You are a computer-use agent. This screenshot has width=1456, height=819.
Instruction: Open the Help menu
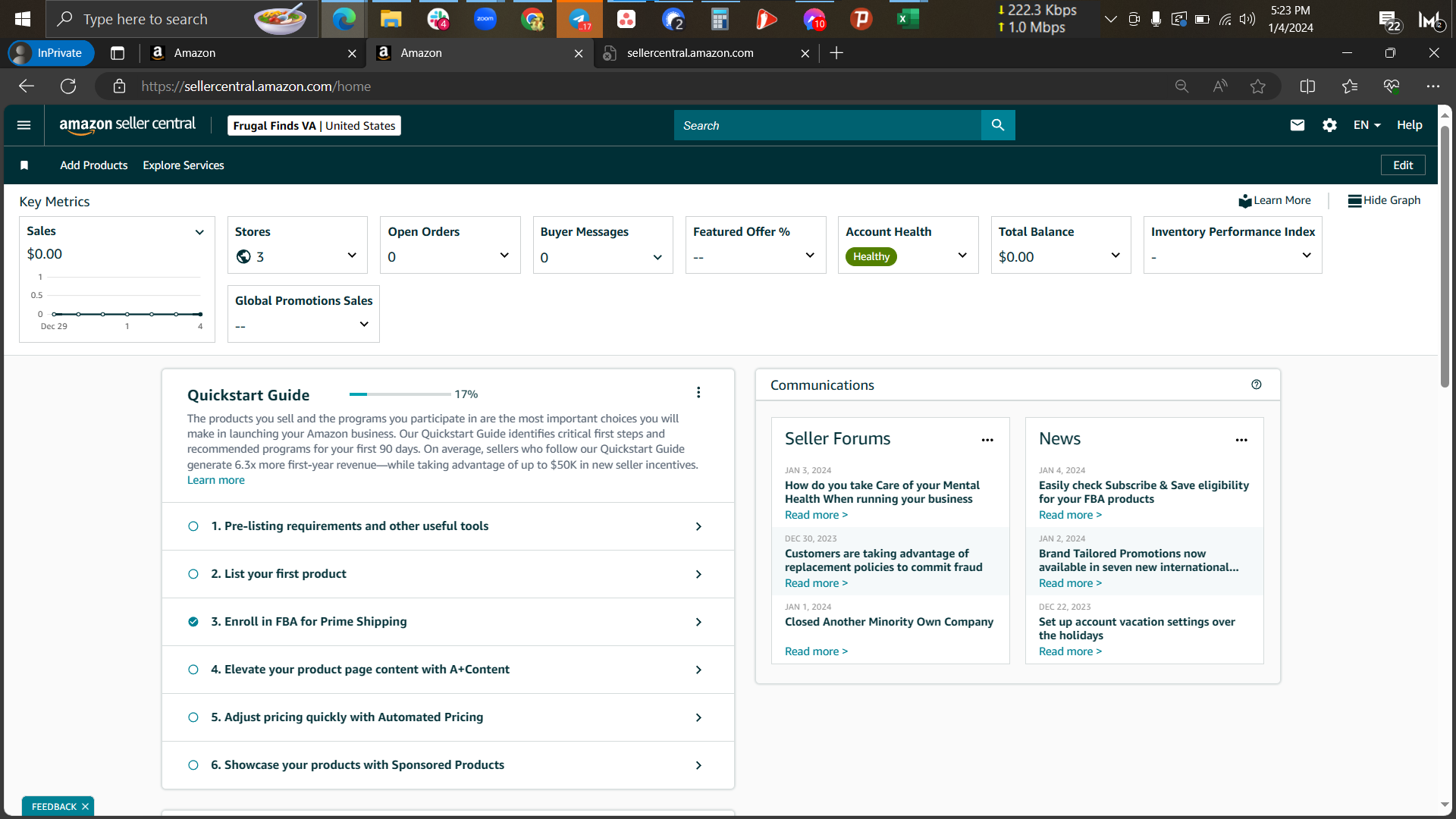(1410, 125)
